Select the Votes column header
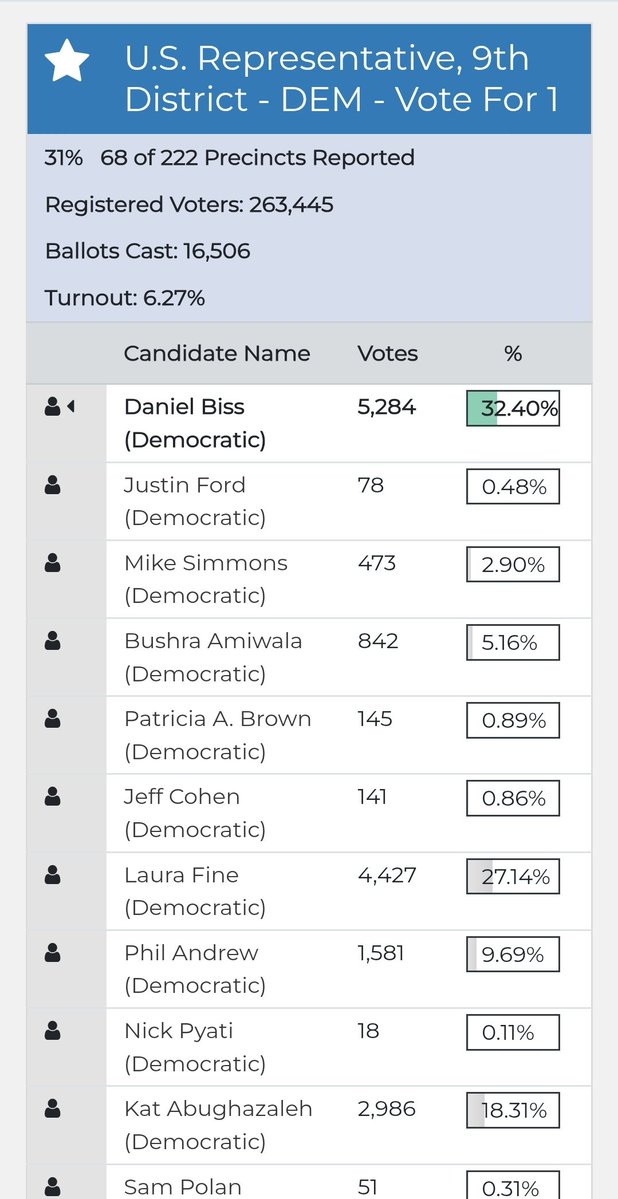 (x=388, y=353)
